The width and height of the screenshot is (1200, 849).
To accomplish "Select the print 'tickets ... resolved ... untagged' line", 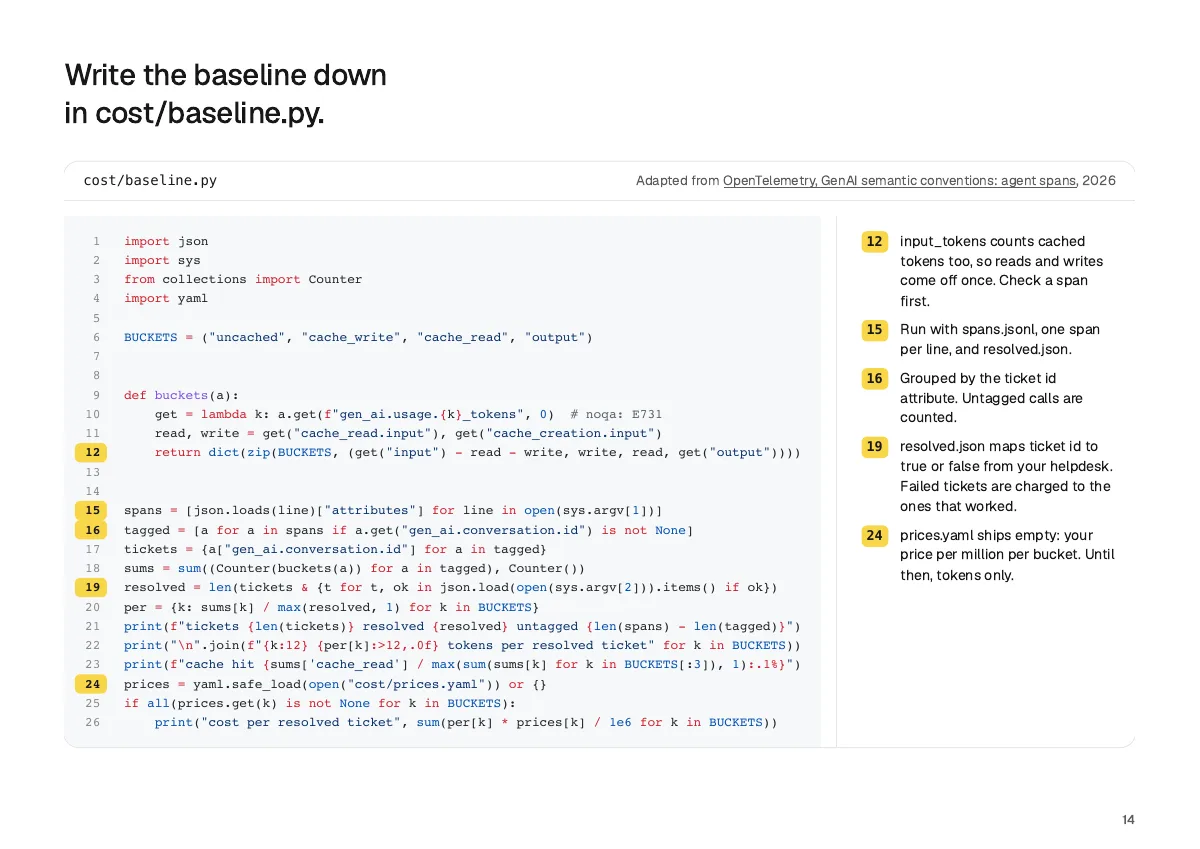I will 462,626.
